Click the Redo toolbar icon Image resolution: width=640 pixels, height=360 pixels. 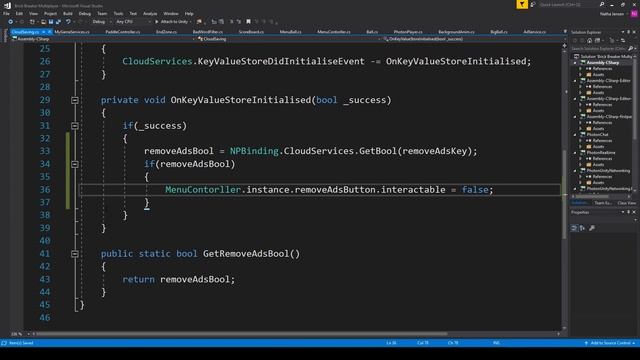[x=80, y=22]
